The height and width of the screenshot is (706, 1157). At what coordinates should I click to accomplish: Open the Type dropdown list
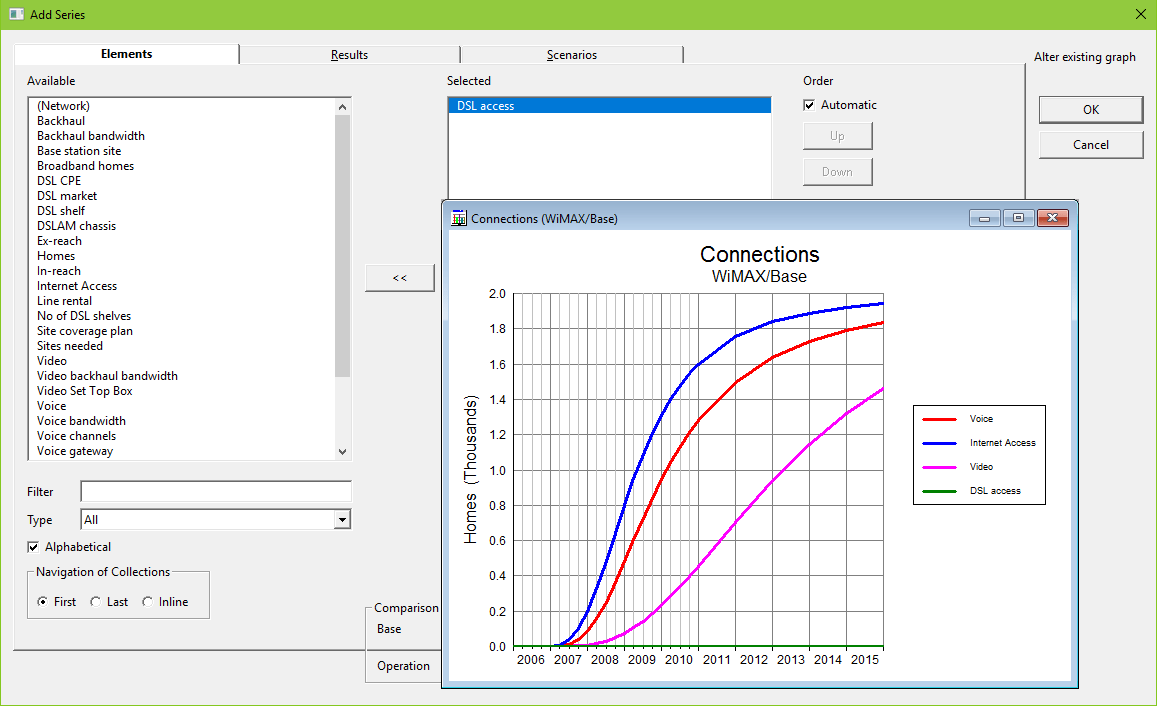pos(342,519)
